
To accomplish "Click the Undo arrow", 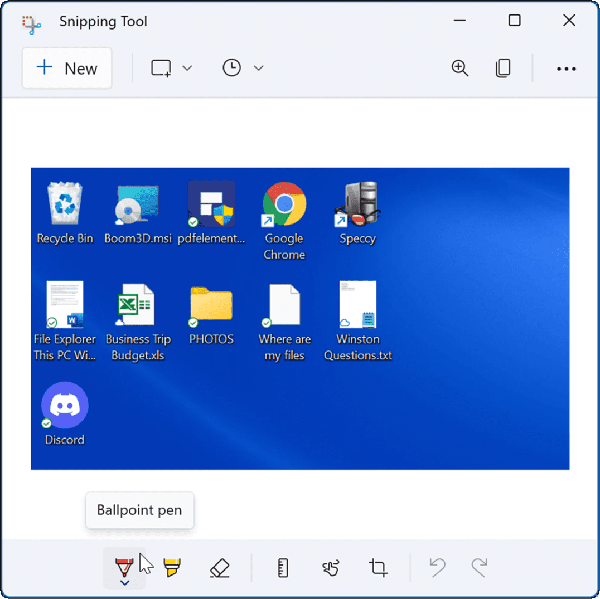I will [437, 567].
